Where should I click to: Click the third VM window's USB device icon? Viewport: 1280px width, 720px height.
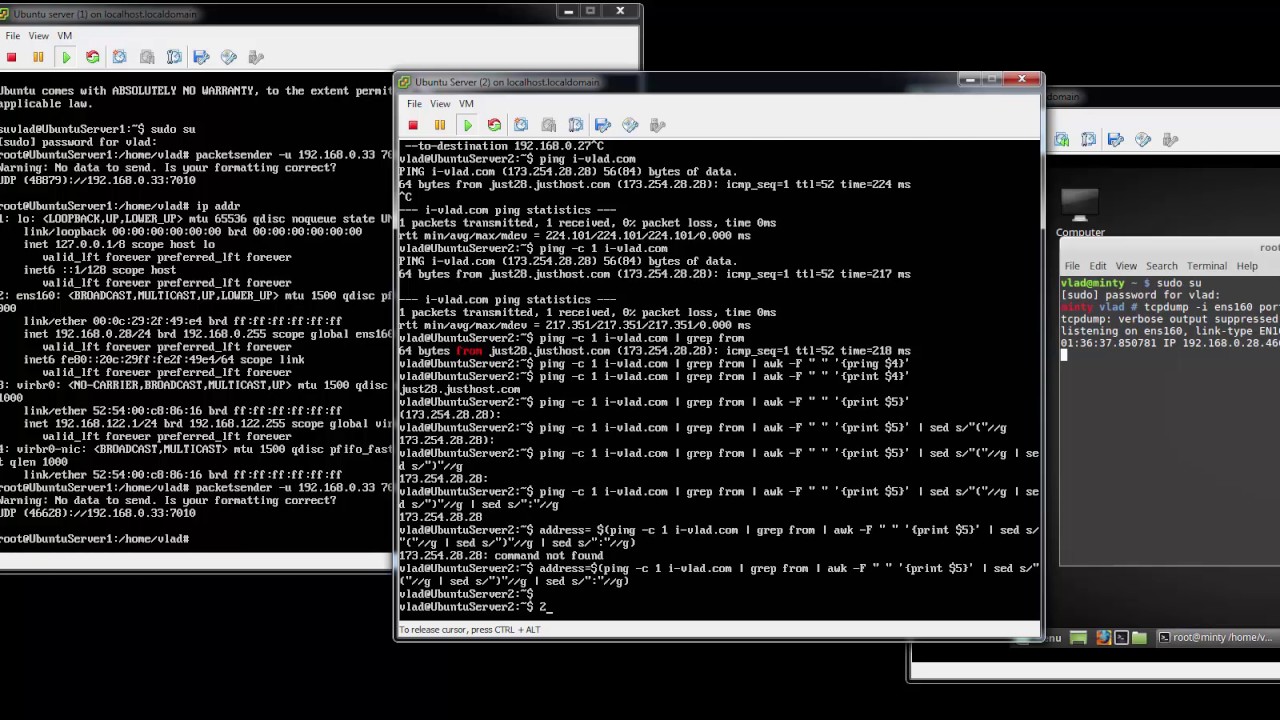[1170, 140]
